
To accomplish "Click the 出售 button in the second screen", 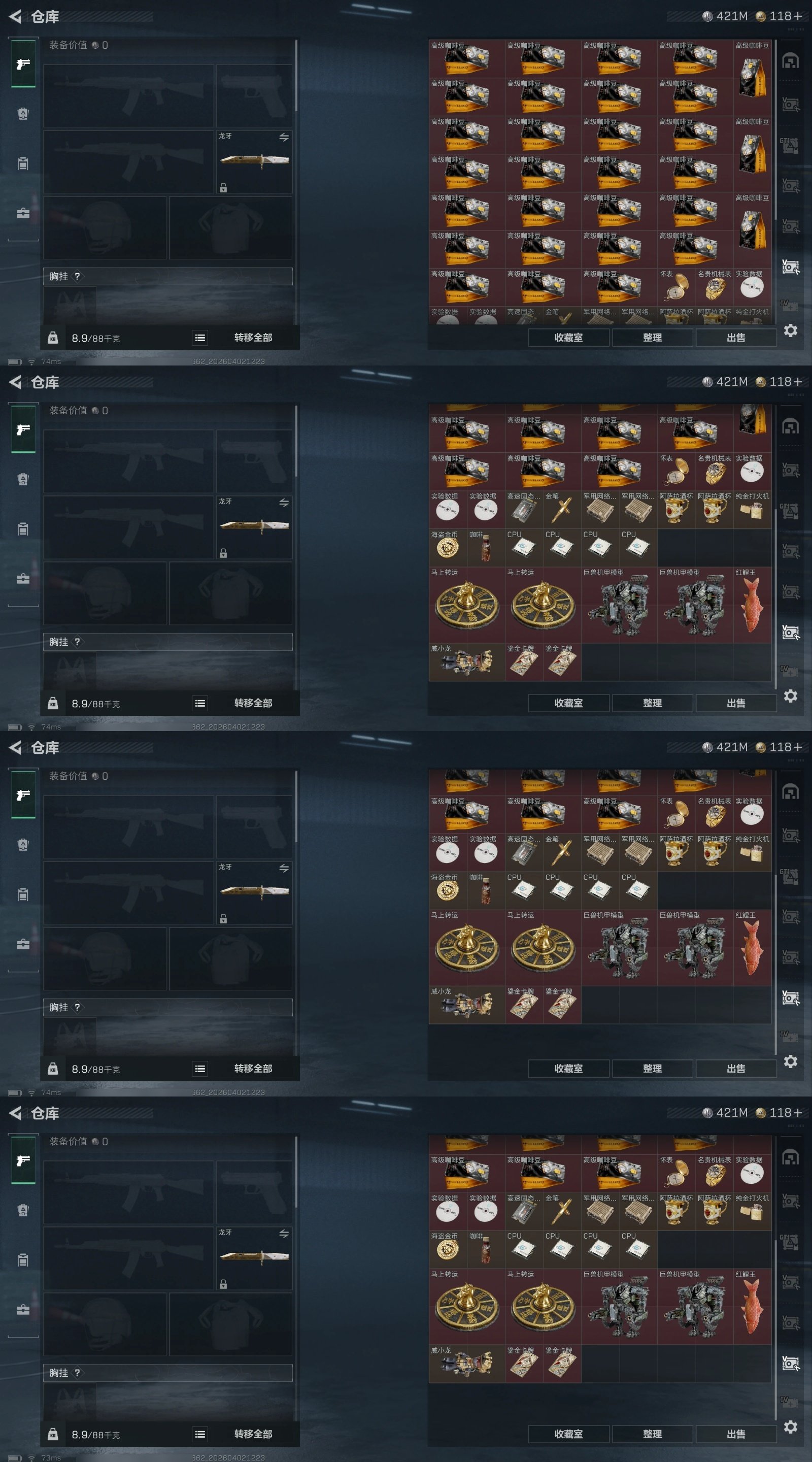I will coord(736,703).
